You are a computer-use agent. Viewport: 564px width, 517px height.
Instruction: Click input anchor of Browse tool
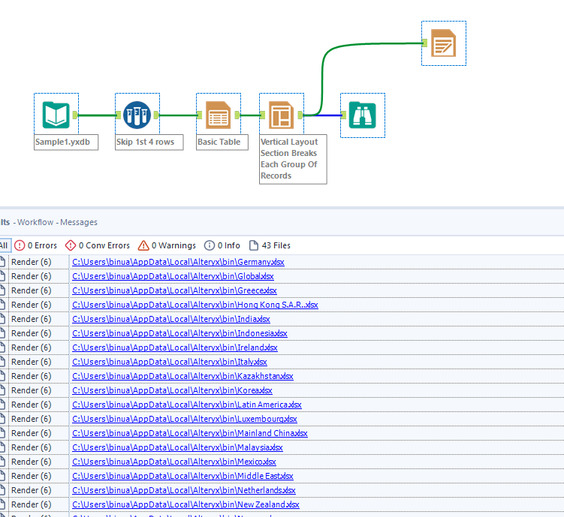point(344,115)
